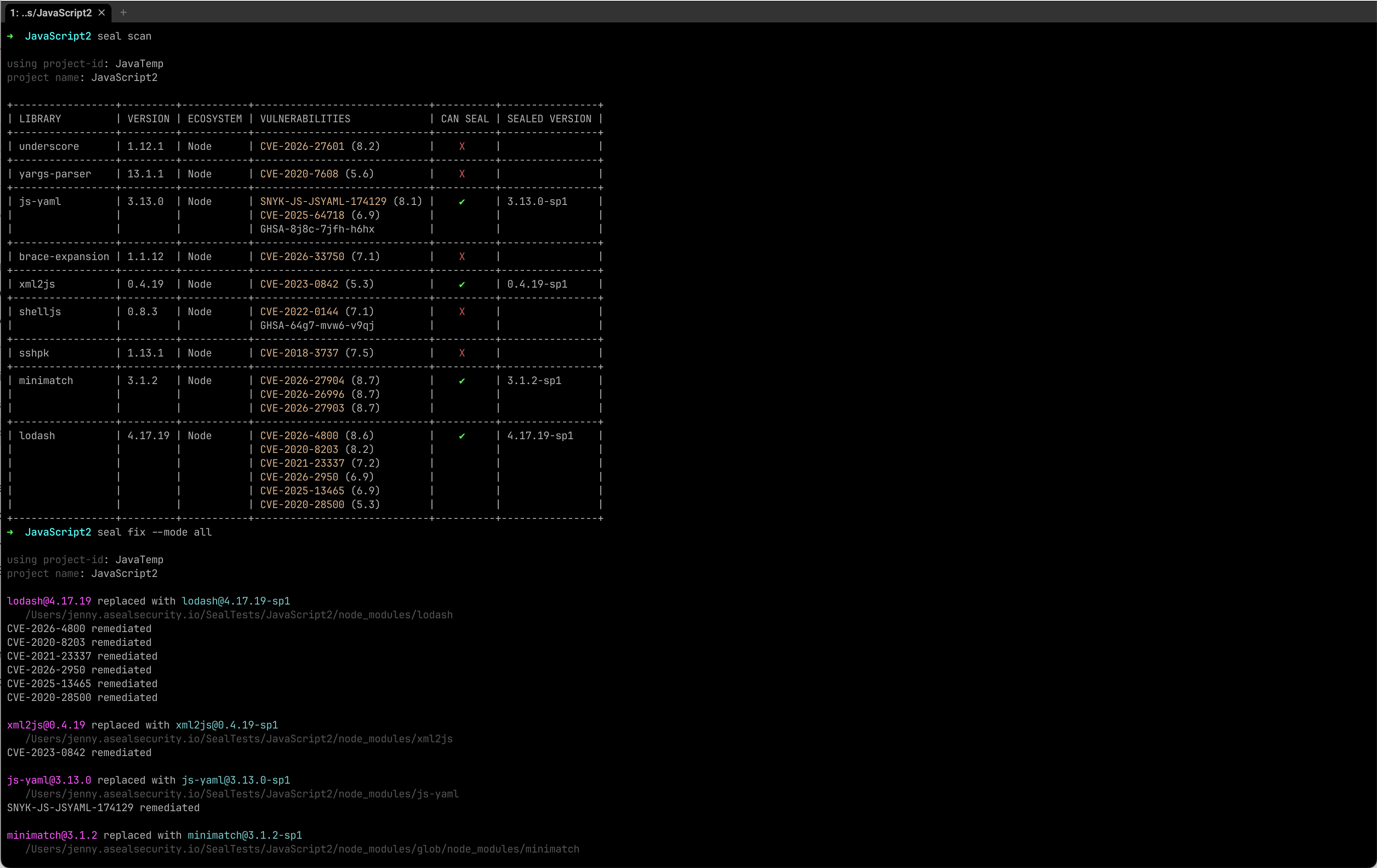Click the shelljs library name
The height and width of the screenshot is (868, 1377).
coord(40,312)
